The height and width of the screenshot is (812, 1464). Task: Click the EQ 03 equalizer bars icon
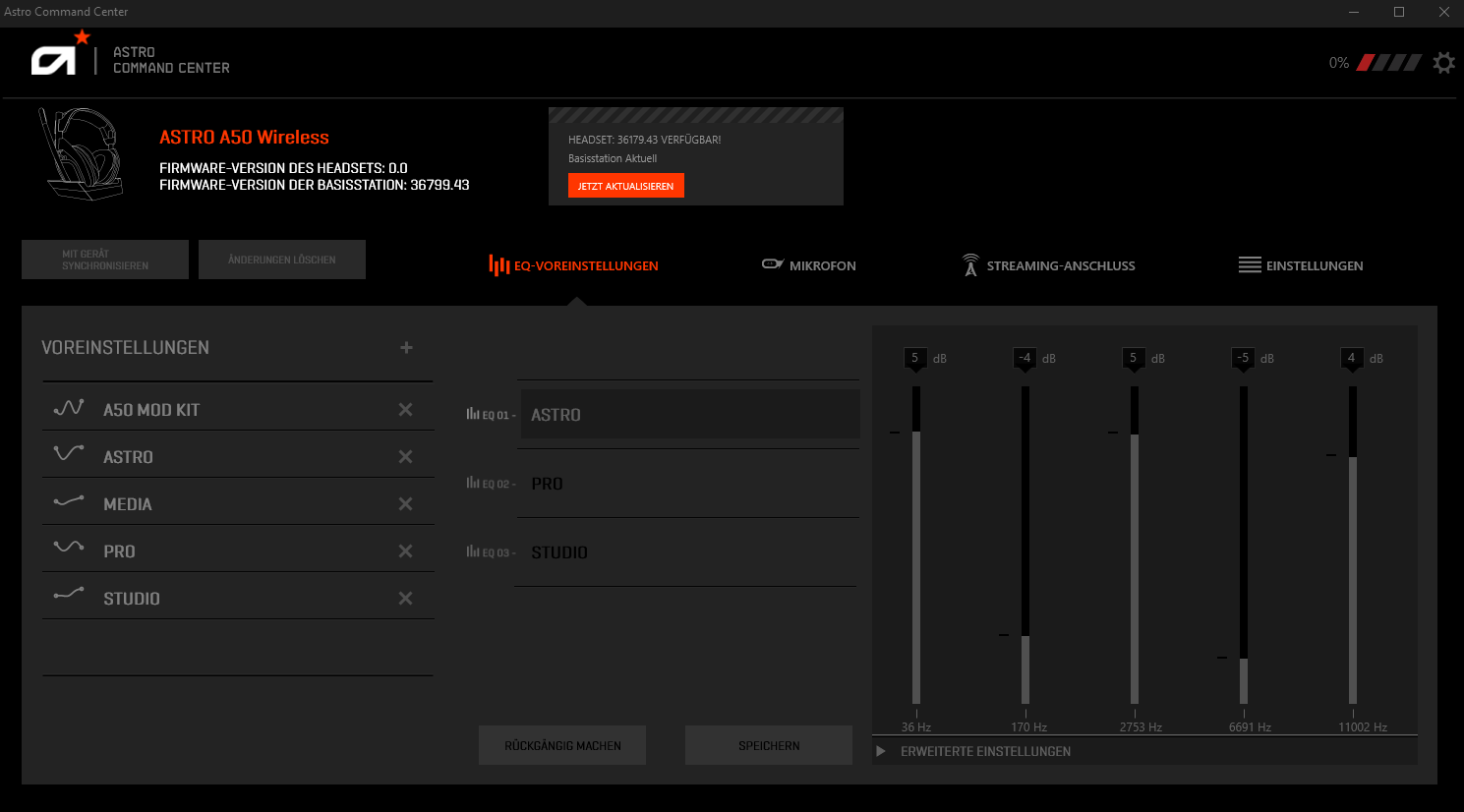point(475,552)
